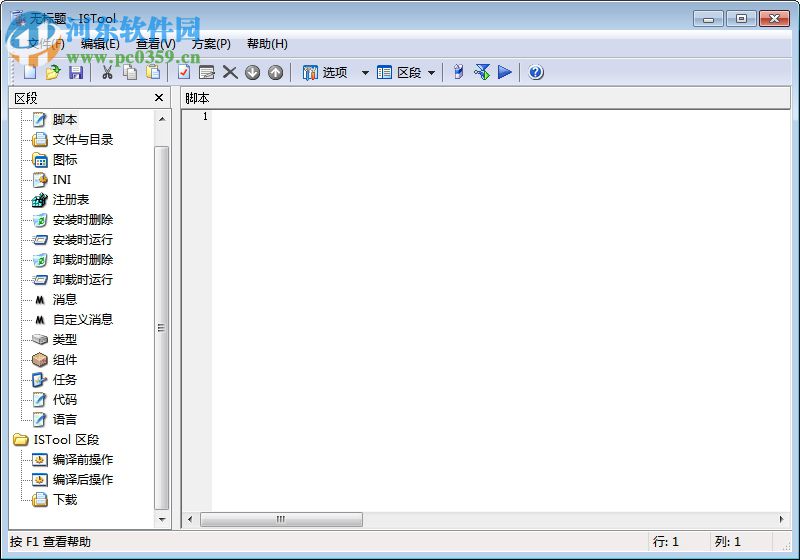Image resolution: width=800 pixels, height=560 pixels.
Task: Click the Paste clipboard icon
Action: click(153, 72)
